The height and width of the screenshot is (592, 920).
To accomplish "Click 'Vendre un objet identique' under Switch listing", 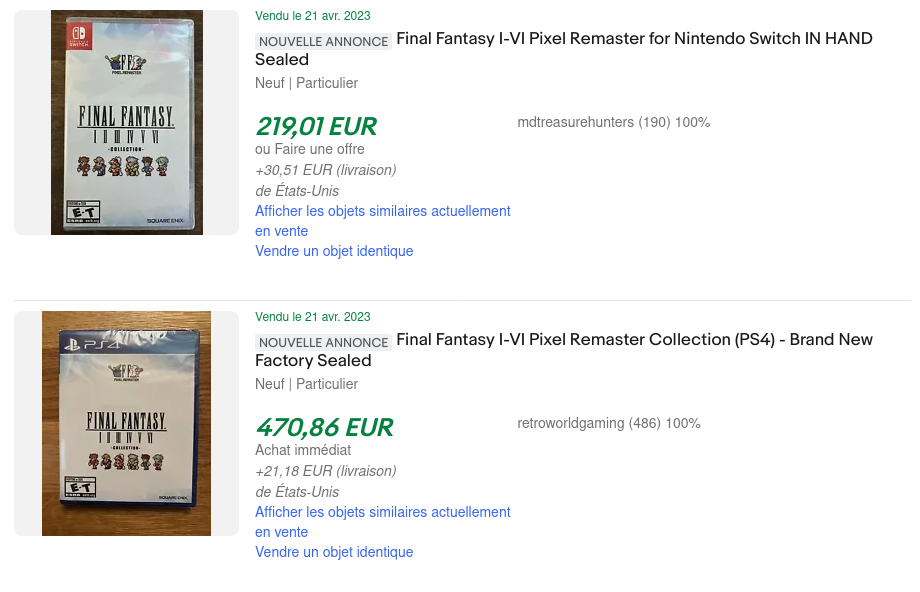I will (x=334, y=251).
